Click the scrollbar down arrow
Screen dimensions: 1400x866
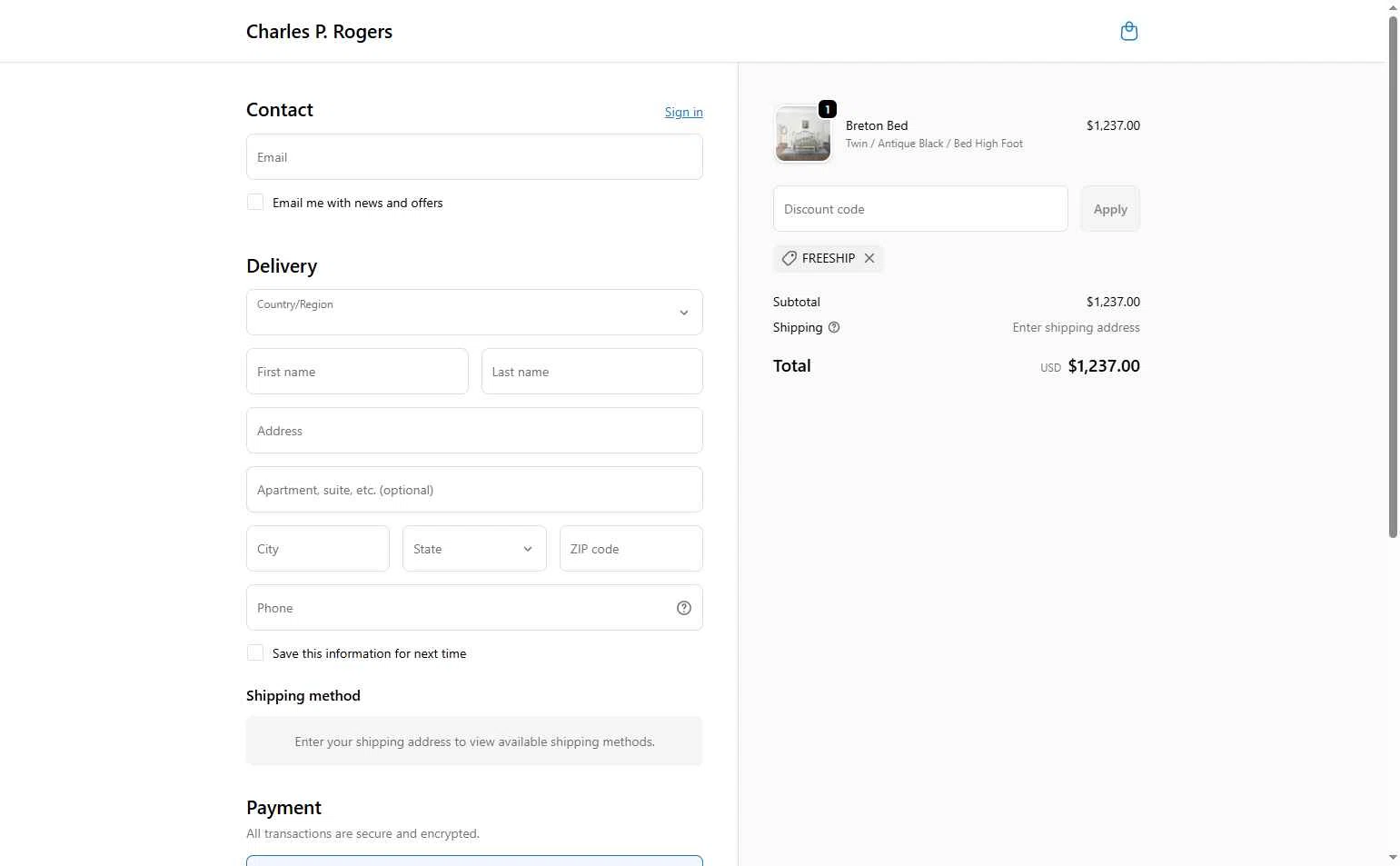[1393, 858]
